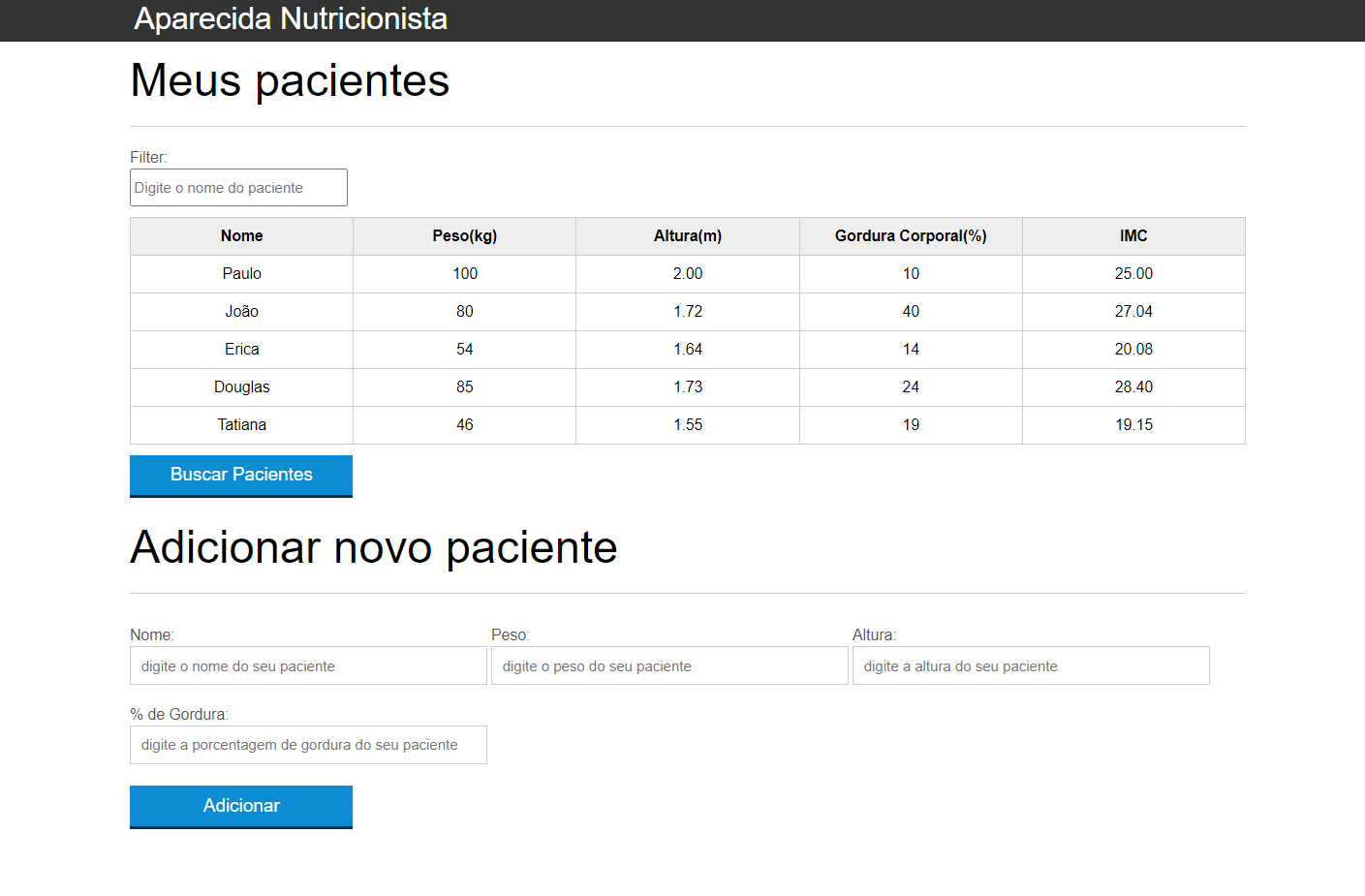
Task: Click Erica's IMC value 20.08
Action: click(x=1133, y=350)
